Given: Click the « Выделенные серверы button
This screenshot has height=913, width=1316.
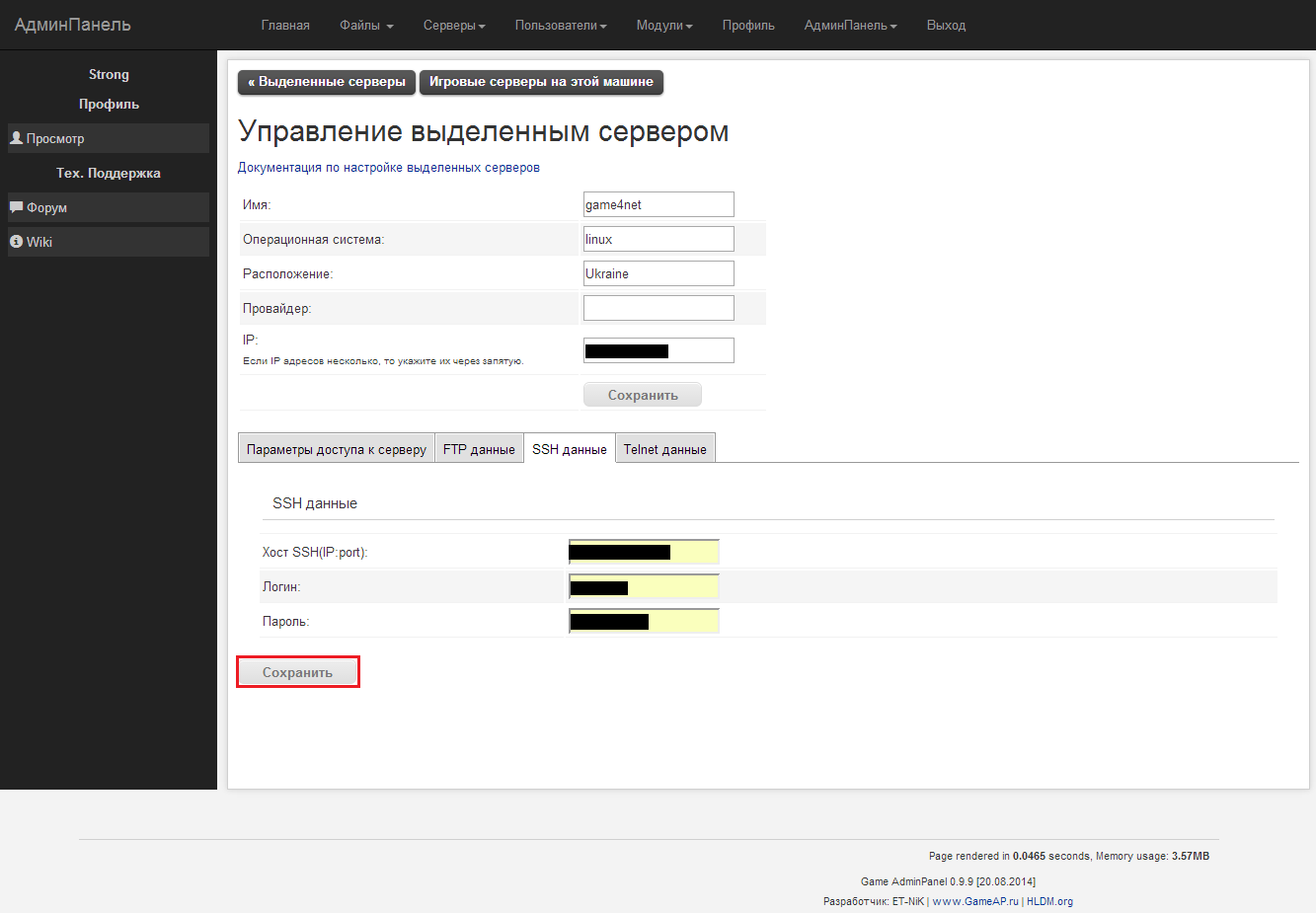Looking at the screenshot, I should point(327,82).
